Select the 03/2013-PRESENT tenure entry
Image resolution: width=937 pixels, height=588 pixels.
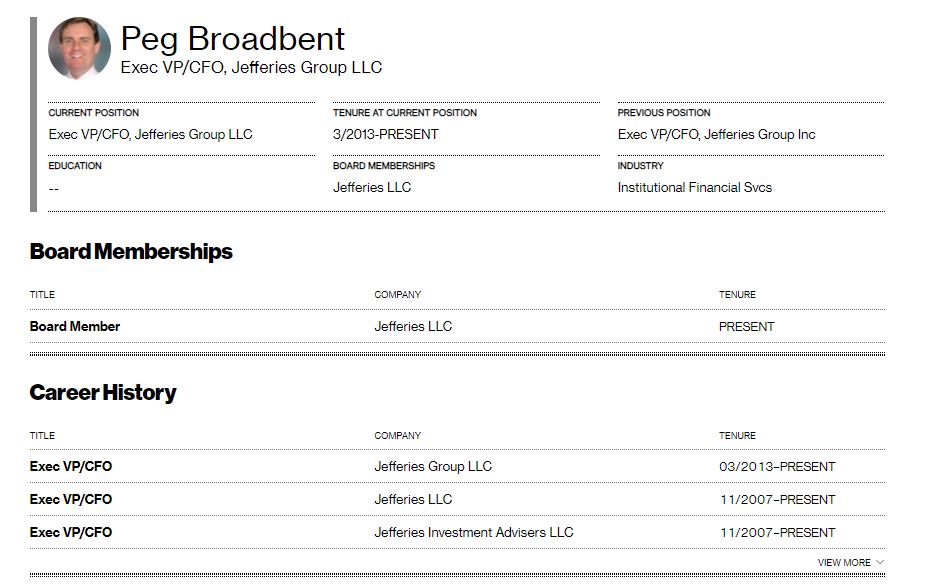point(777,466)
